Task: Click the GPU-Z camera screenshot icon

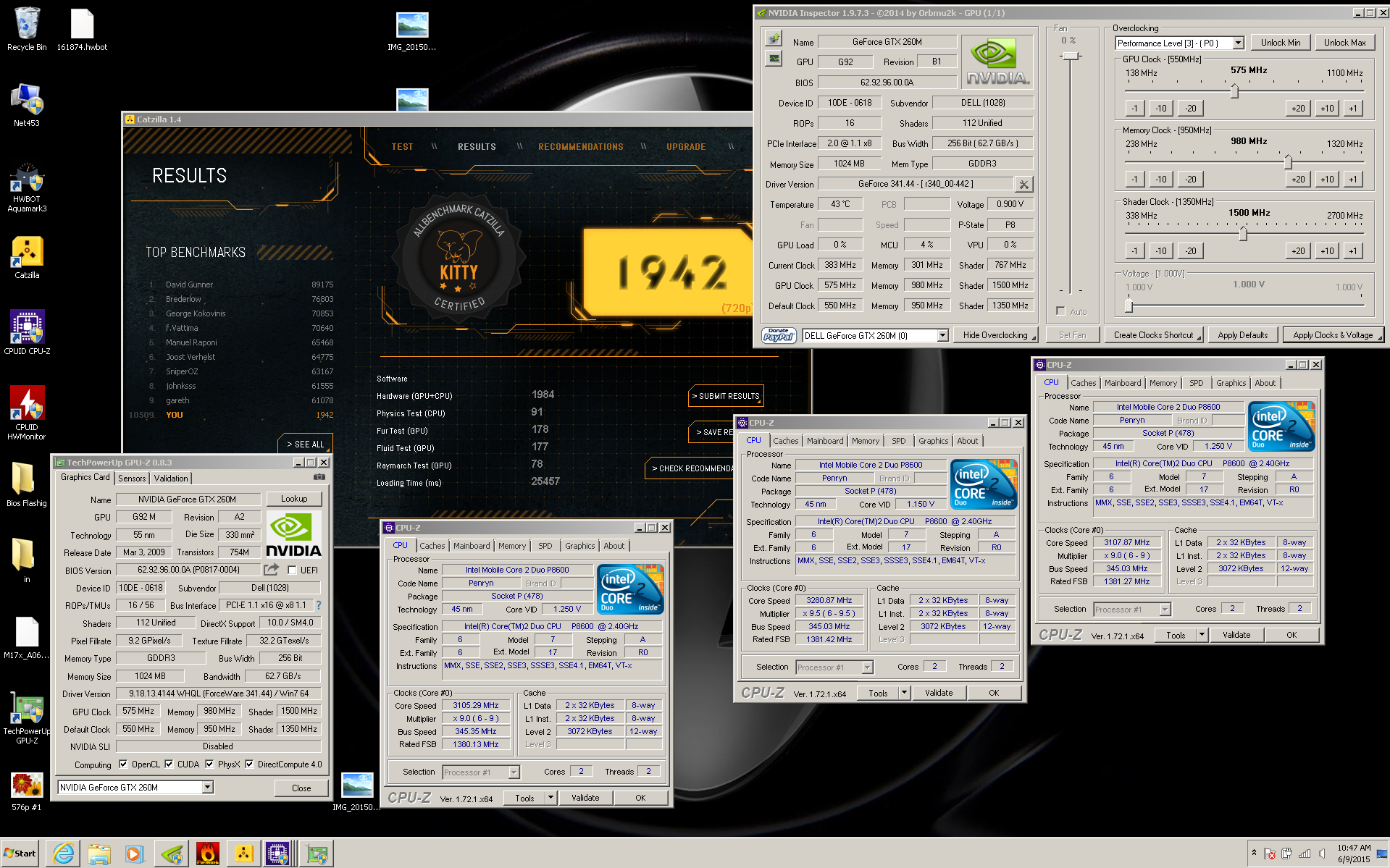Action: (x=319, y=477)
